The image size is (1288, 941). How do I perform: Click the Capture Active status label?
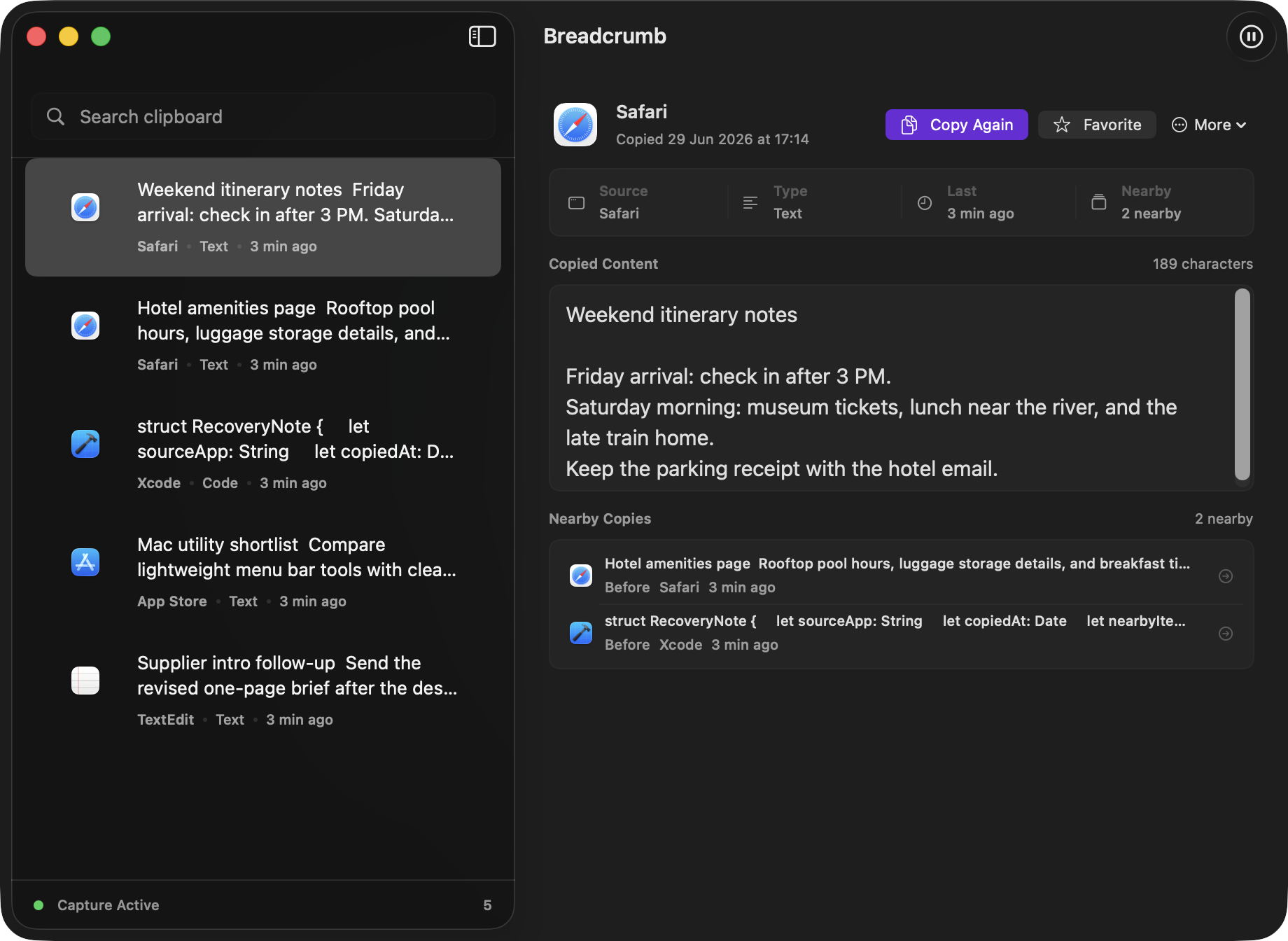(108, 905)
